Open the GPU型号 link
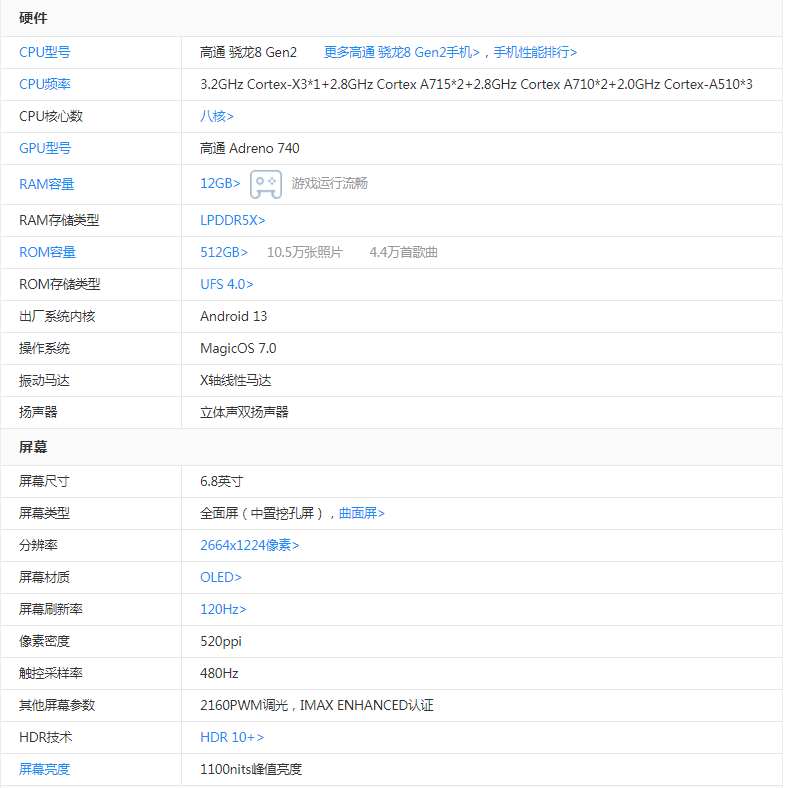The height and width of the screenshot is (788, 785). click(45, 148)
